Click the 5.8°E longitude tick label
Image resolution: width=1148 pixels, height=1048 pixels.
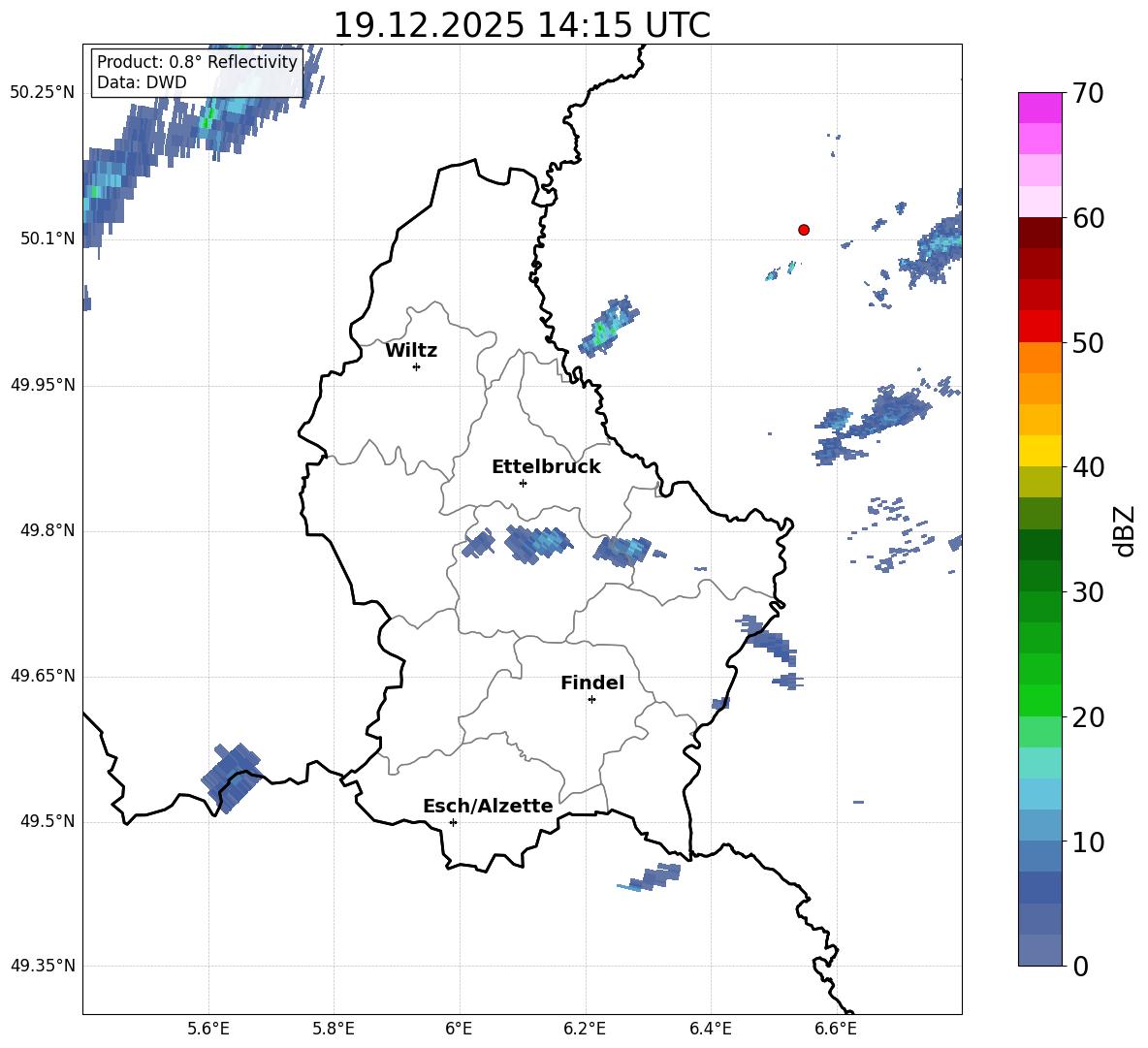click(x=334, y=1029)
